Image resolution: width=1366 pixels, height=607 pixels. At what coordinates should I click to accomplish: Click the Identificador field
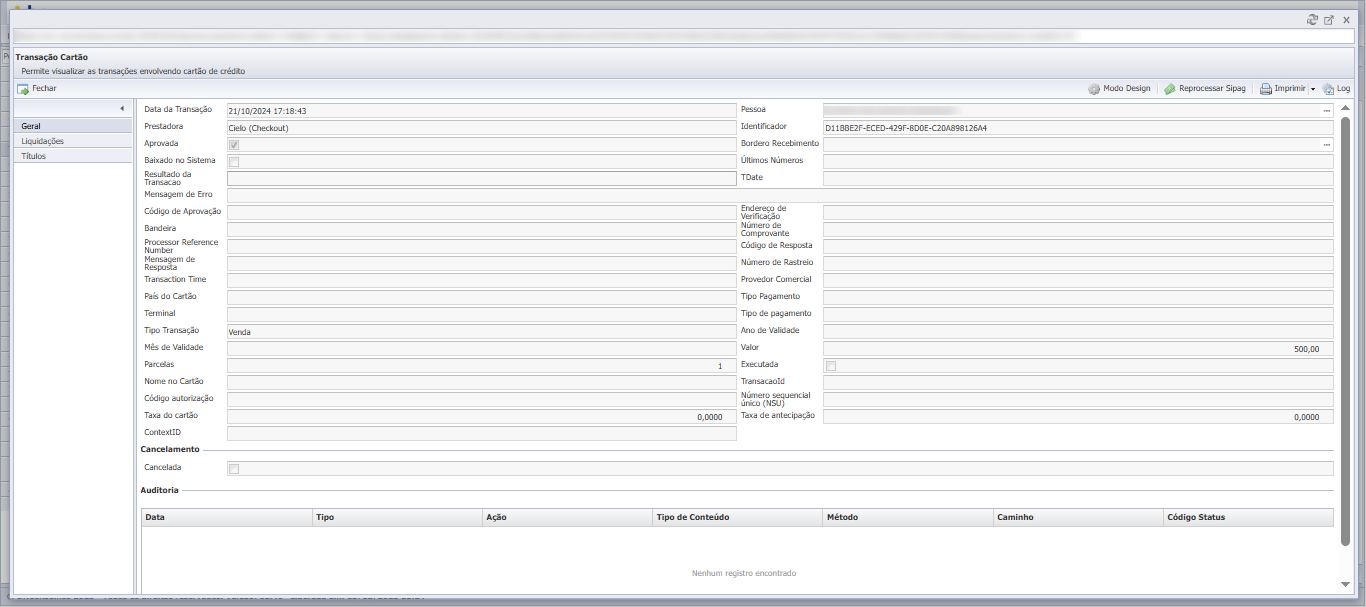pos(1078,128)
